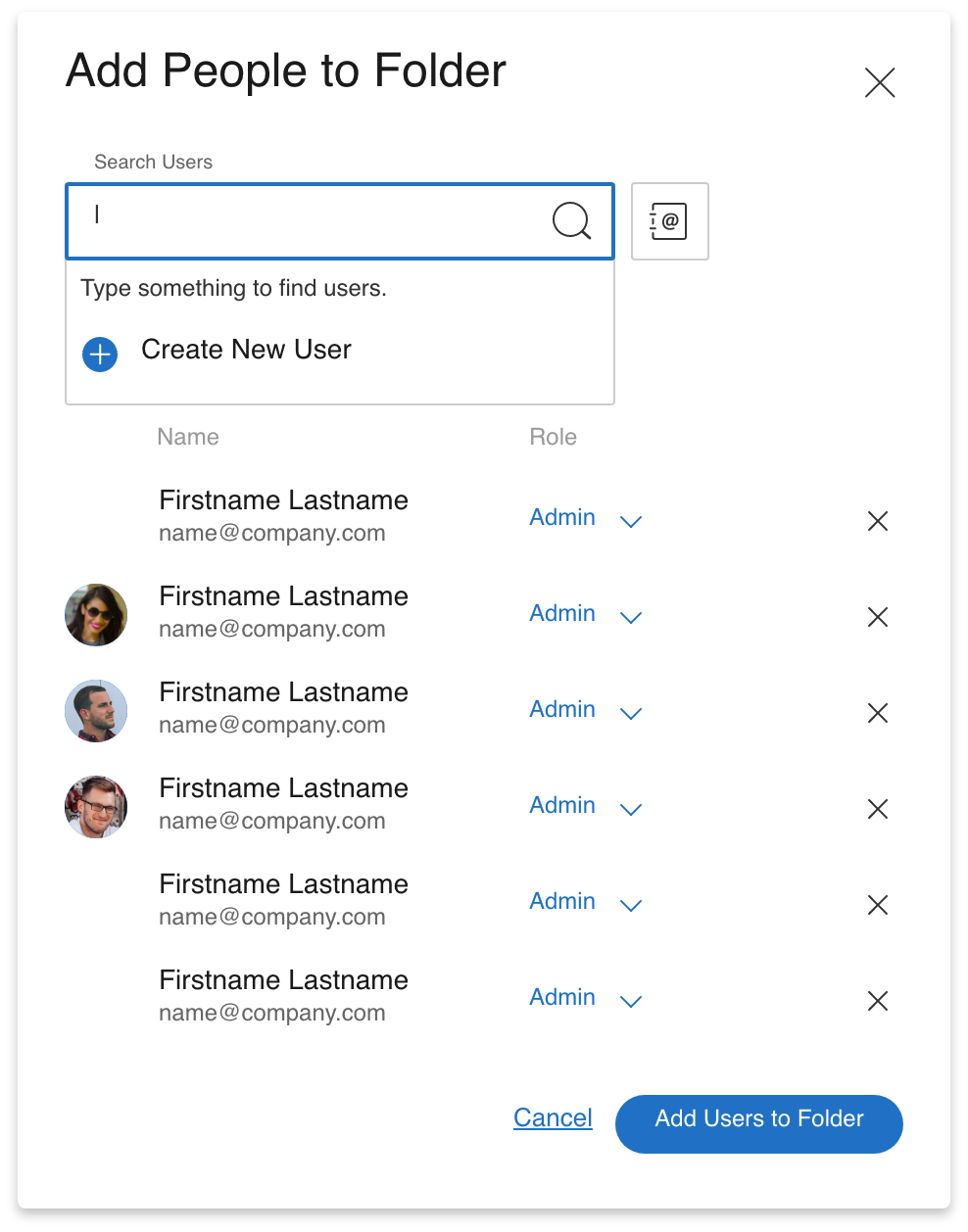
Task: Click the Cancel link
Action: [553, 1118]
